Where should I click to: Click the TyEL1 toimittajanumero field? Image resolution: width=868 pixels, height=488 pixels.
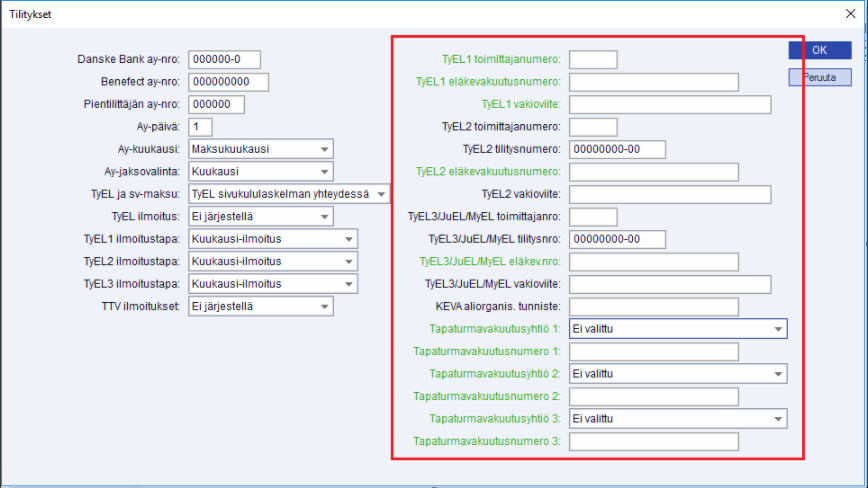(x=592, y=60)
